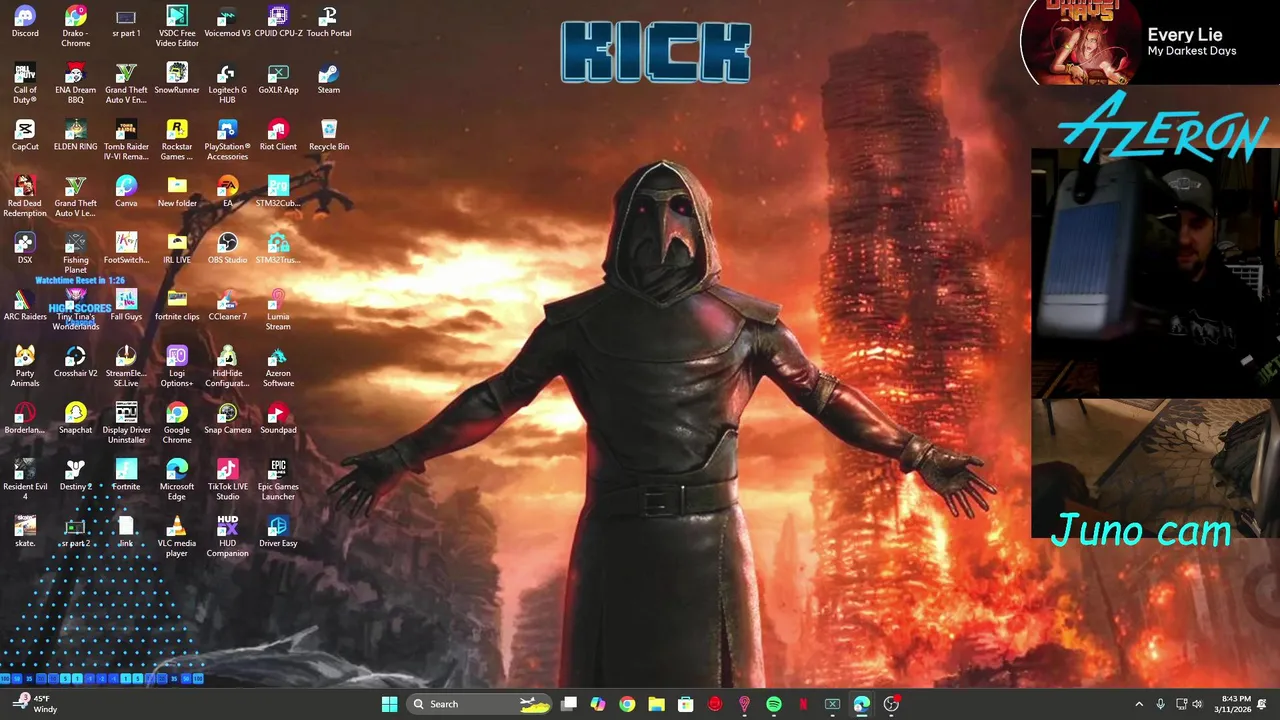This screenshot has height=720, width=1280.
Task: Open File Explorer from the taskbar
Action: [x=656, y=704]
